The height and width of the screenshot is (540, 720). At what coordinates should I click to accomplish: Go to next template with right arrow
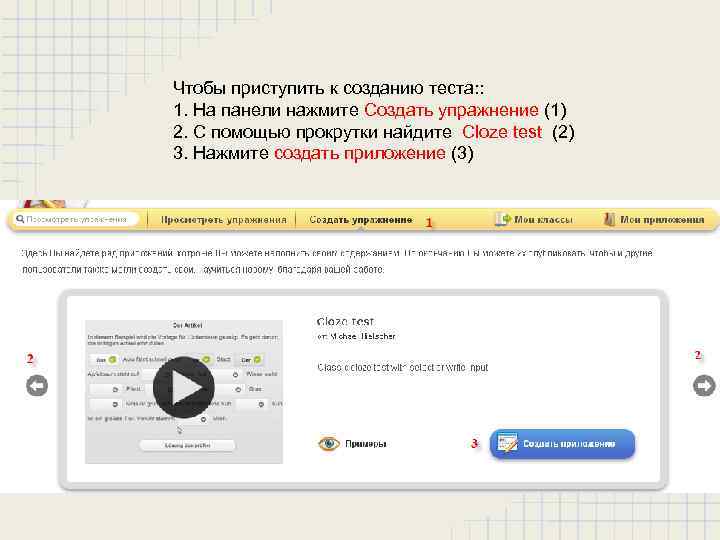704,385
